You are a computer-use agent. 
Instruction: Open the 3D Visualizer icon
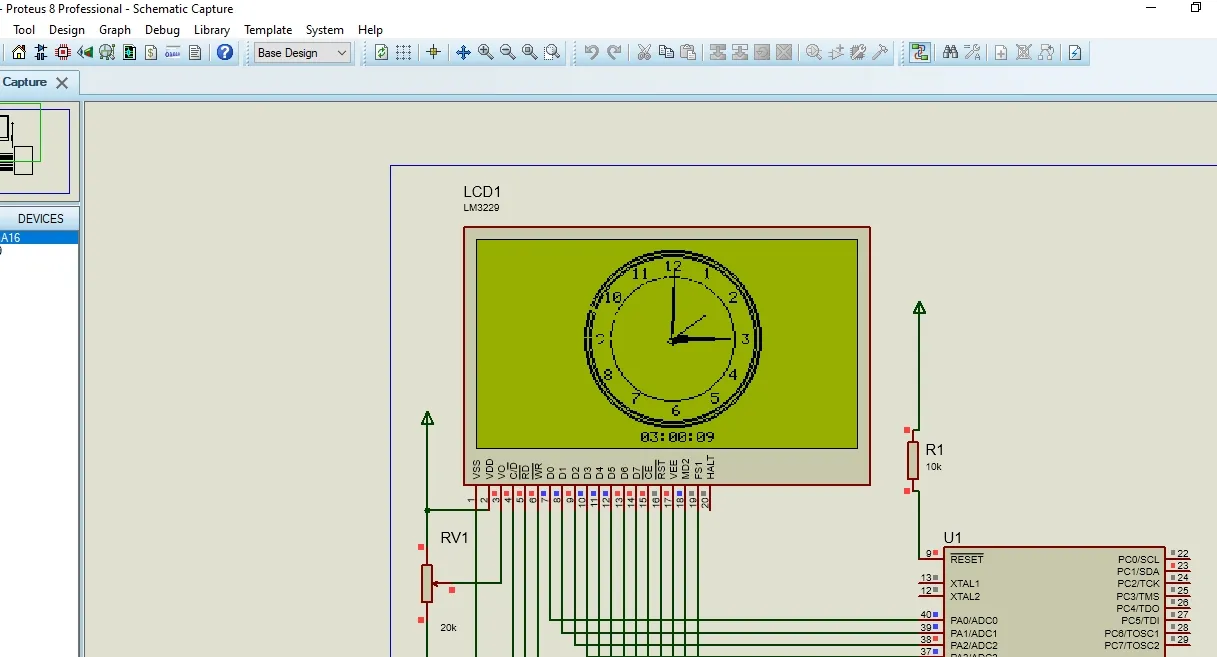tap(85, 53)
